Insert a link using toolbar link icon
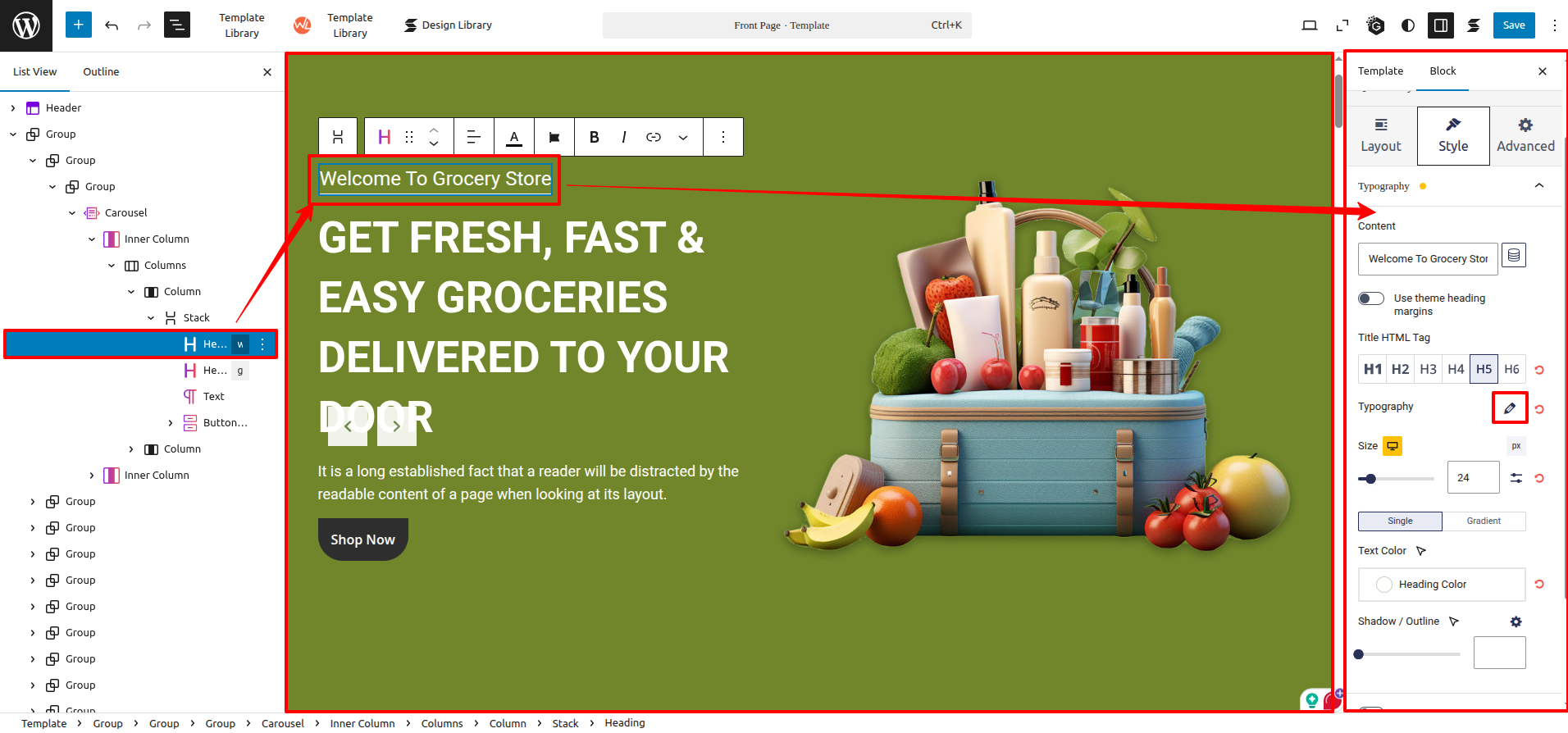 pyautogui.click(x=654, y=137)
